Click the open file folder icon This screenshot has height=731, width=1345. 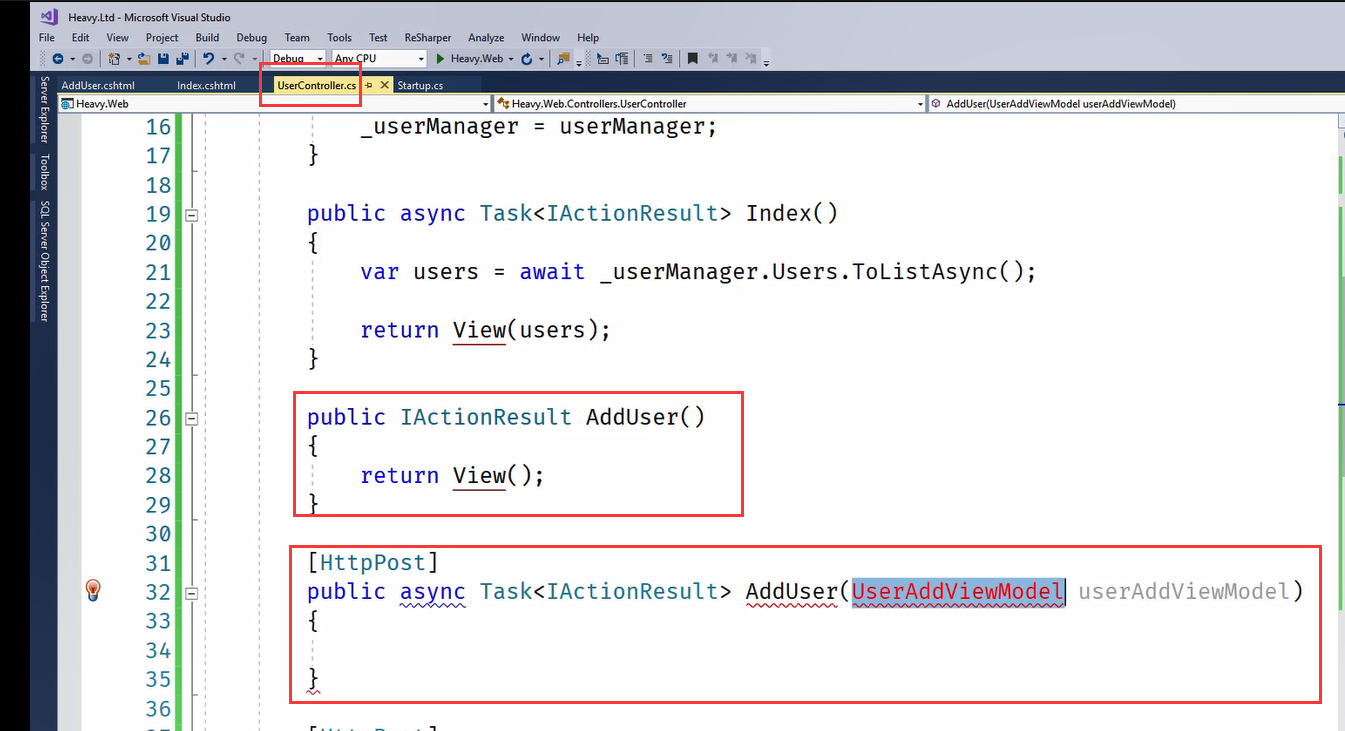coord(145,59)
